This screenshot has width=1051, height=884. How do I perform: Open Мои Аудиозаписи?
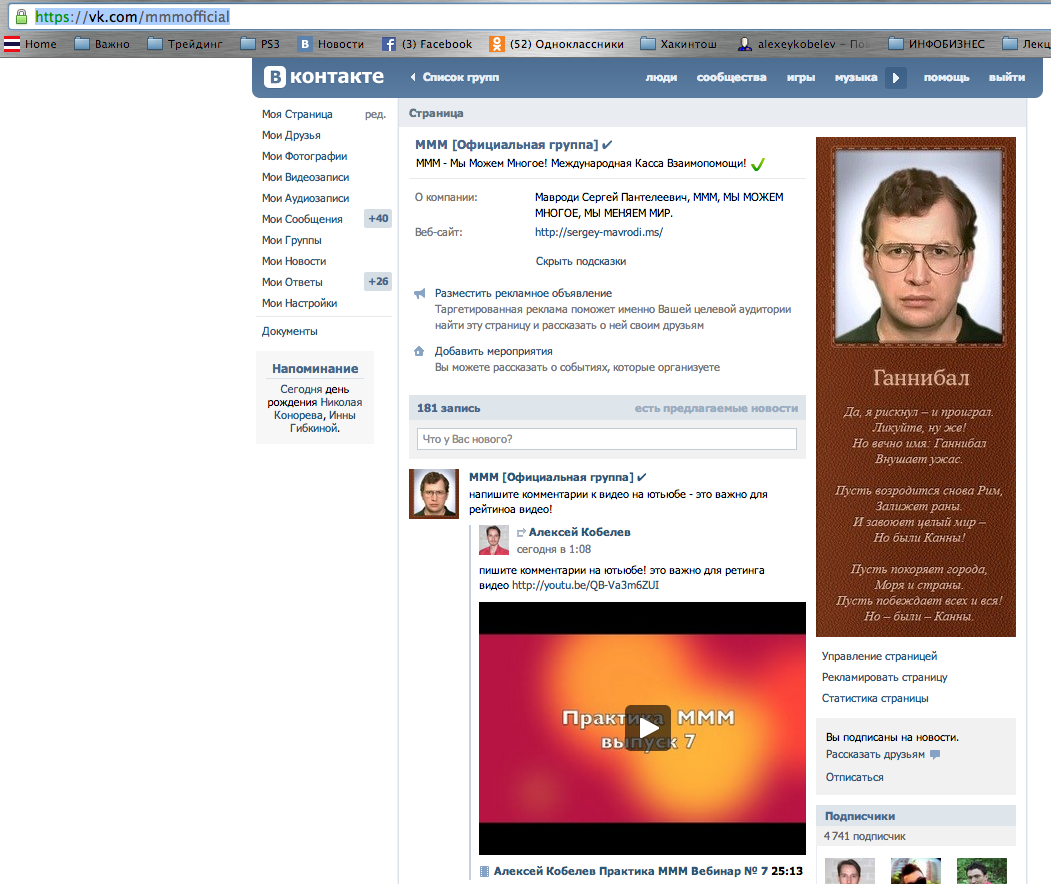click(x=306, y=198)
